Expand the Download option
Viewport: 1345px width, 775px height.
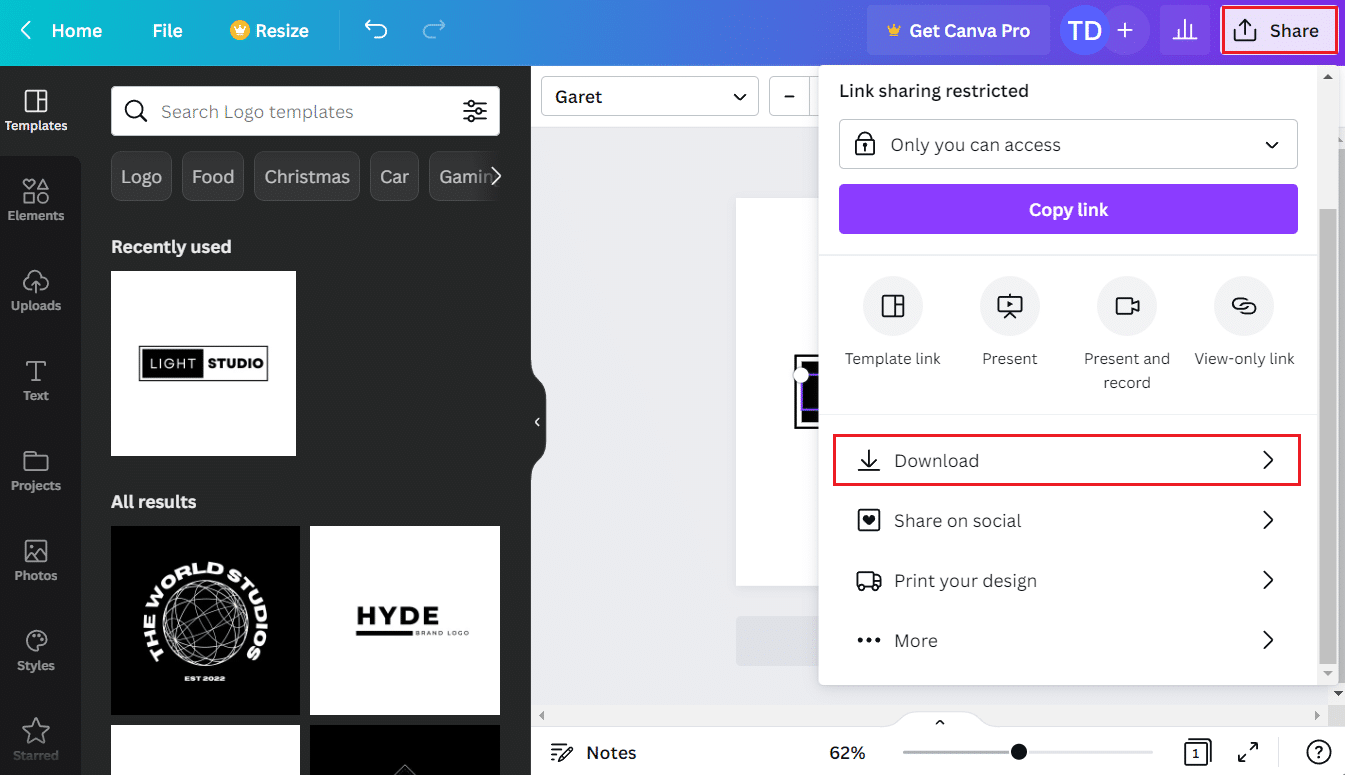coord(1067,460)
